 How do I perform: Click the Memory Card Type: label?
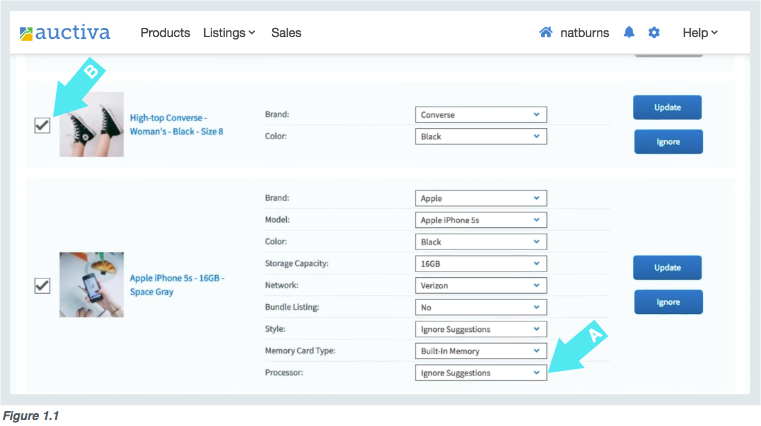[x=300, y=350]
